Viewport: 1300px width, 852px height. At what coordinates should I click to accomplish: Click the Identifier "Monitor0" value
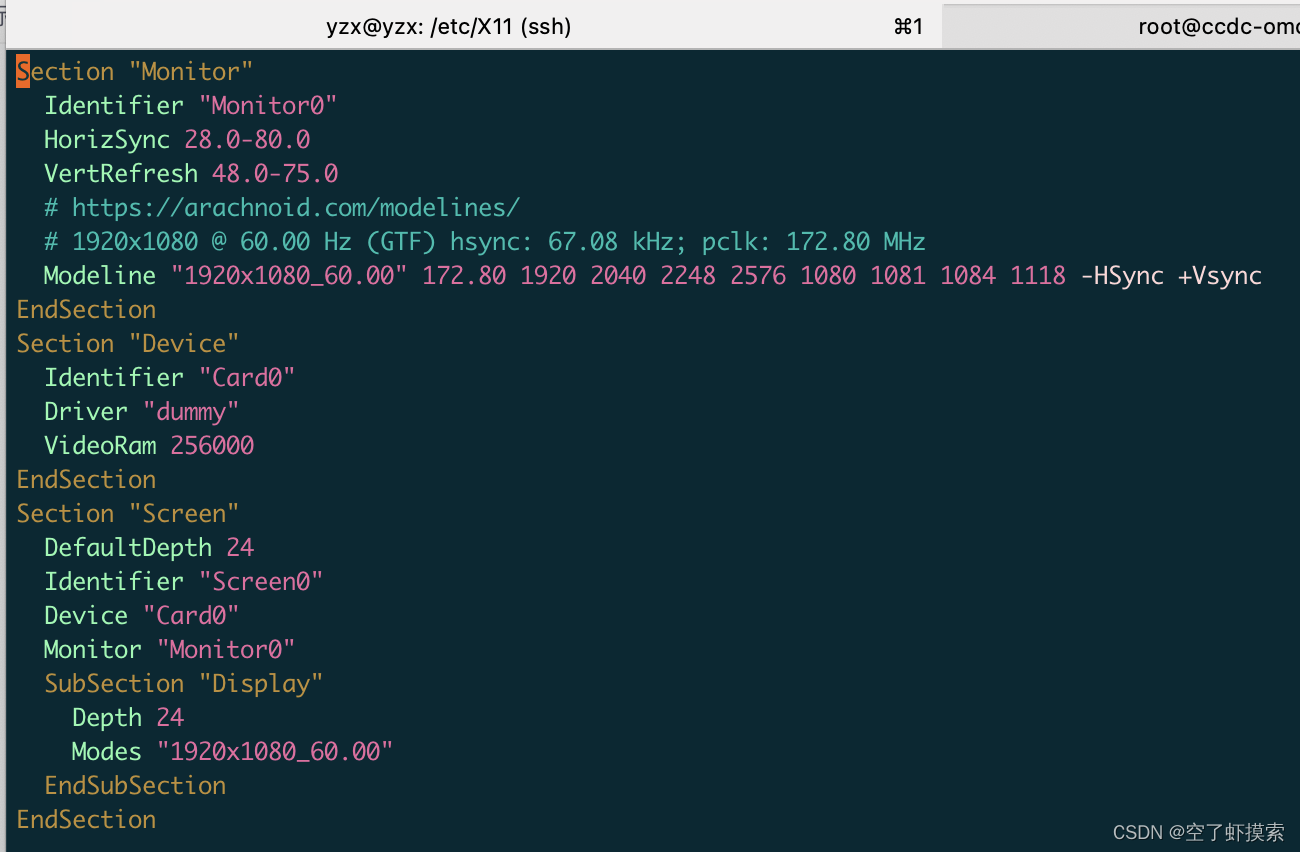tap(268, 105)
